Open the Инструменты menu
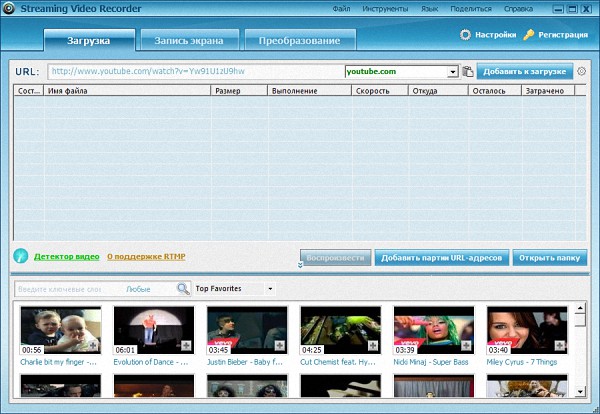 [385, 8]
